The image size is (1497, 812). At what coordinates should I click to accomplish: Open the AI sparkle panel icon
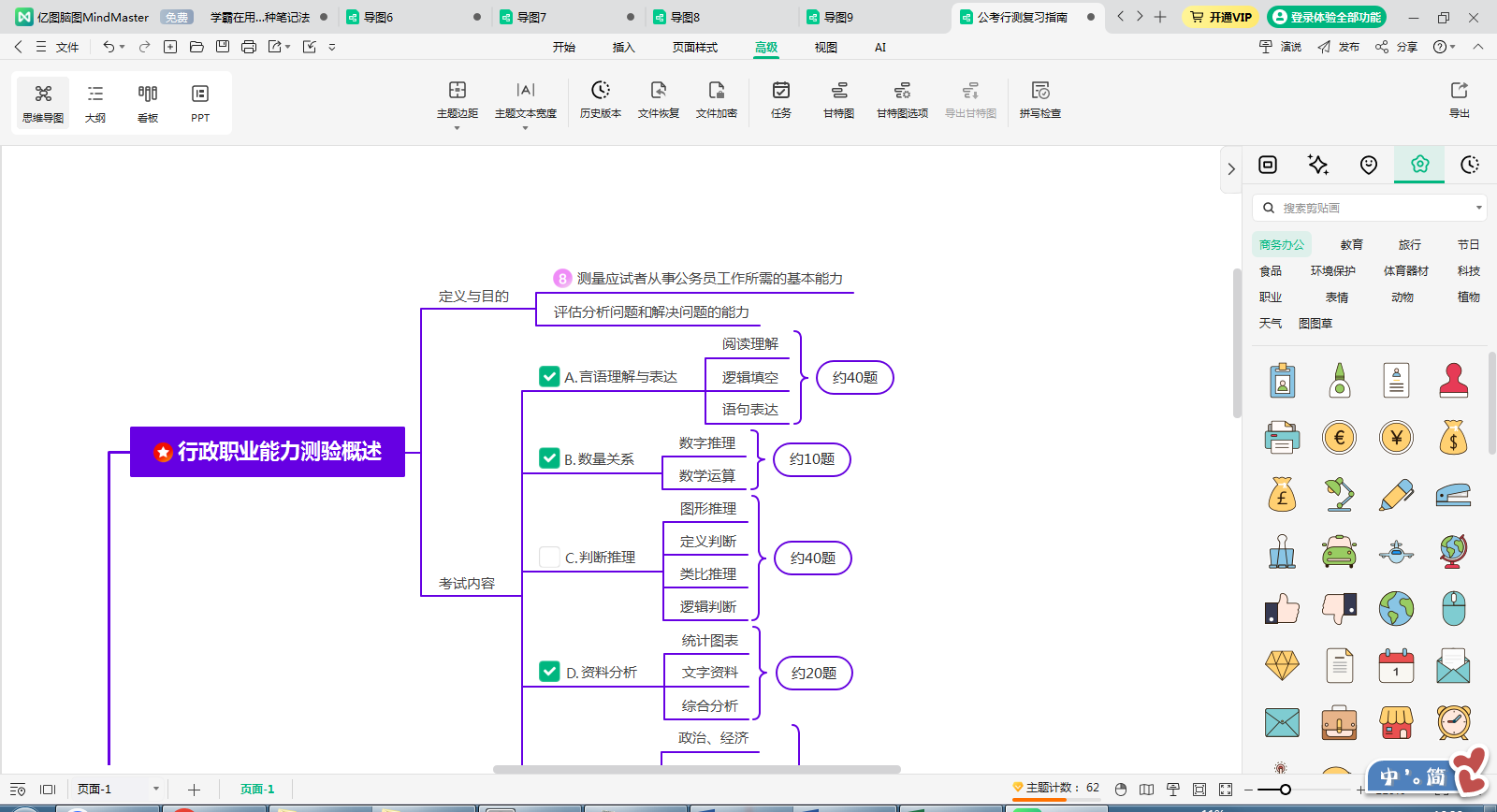(1318, 165)
